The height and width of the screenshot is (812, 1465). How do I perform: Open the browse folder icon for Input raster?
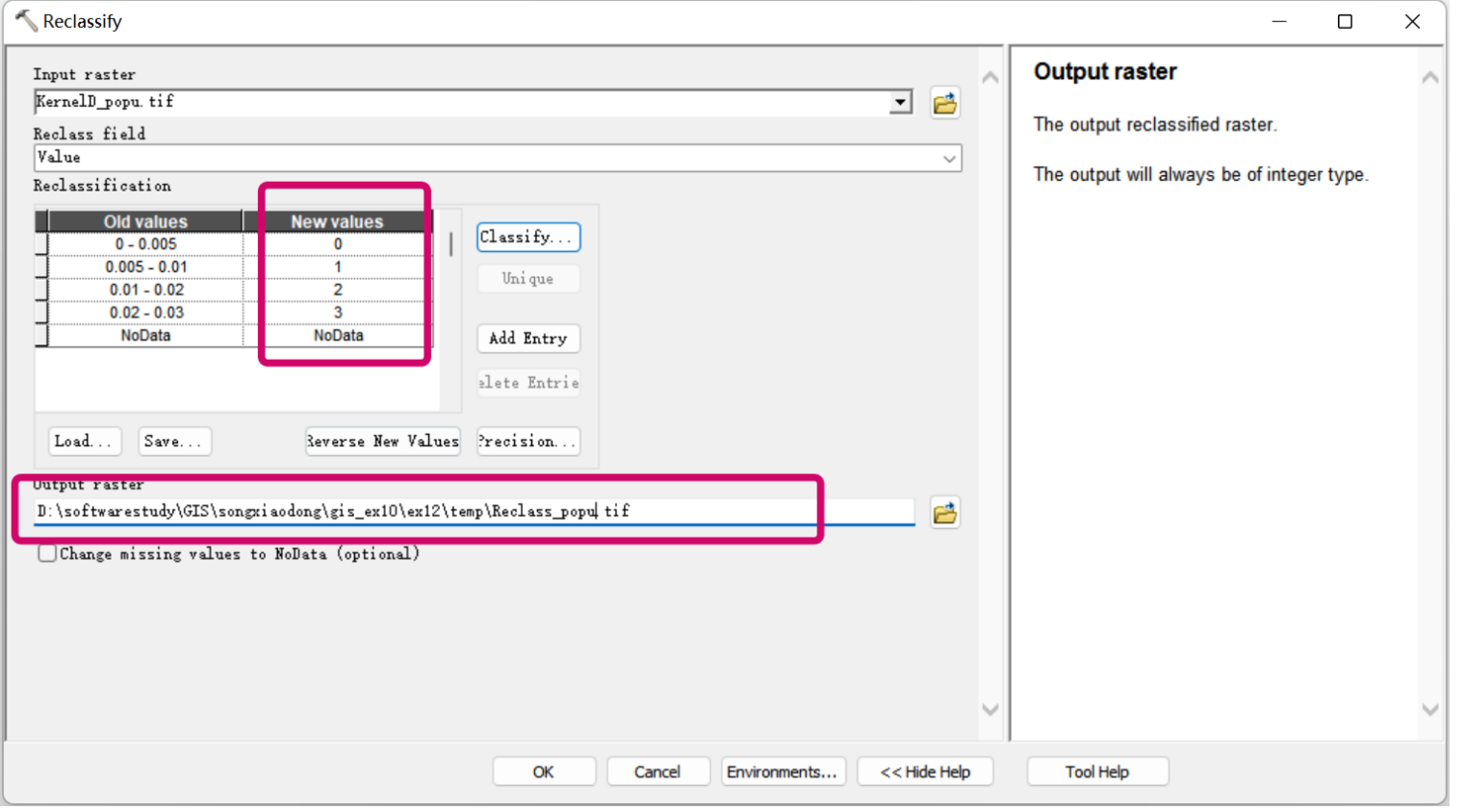[944, 102]
